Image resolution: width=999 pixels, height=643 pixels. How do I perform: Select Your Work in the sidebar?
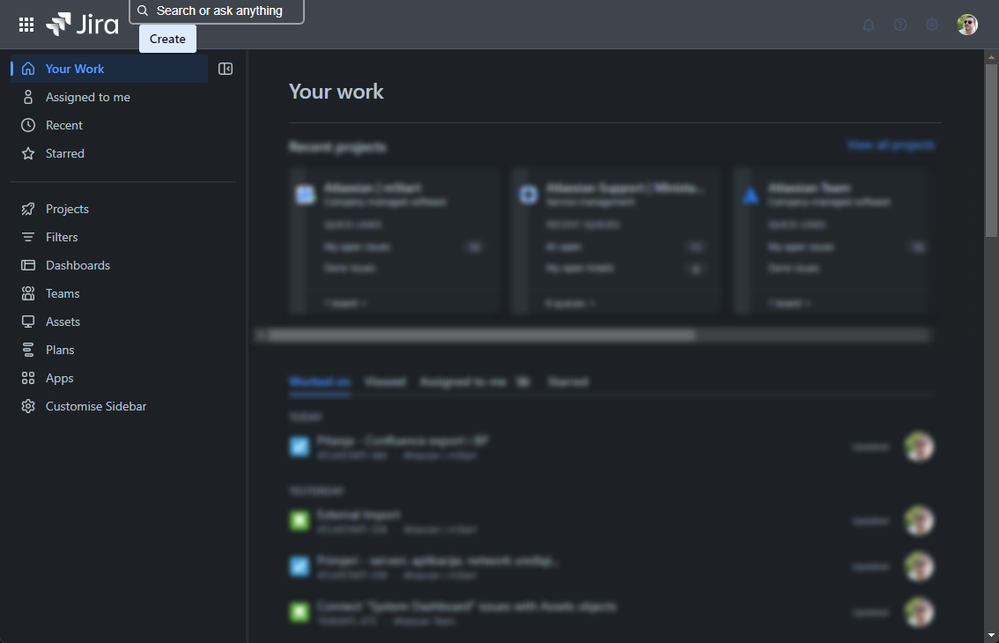[110, 69]
